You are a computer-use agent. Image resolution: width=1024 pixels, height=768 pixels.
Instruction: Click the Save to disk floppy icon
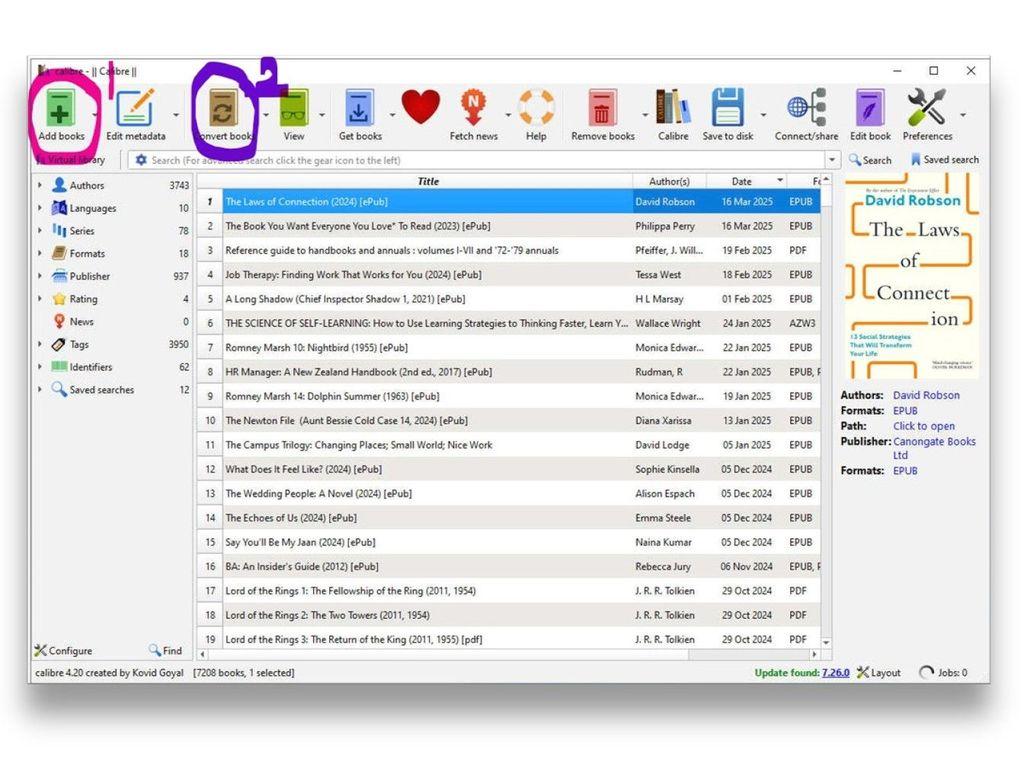click(x=728, y=108)
